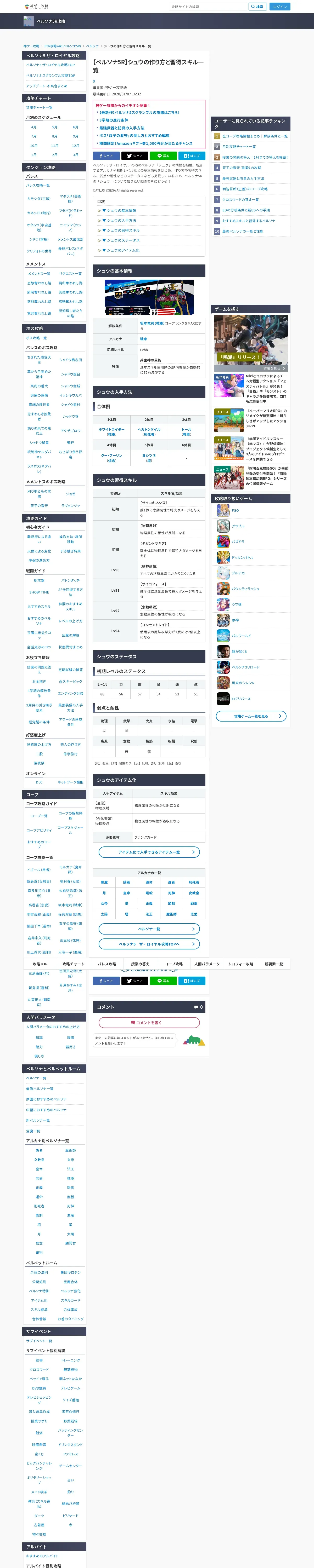Select the 攻略TOP tab in sticky bar
This screenshot has width=314, height=1568.
pos(40,964)
